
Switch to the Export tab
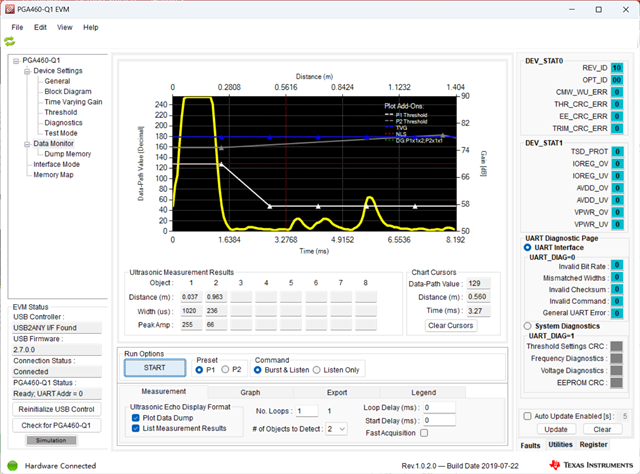click(x=337, y=392)
